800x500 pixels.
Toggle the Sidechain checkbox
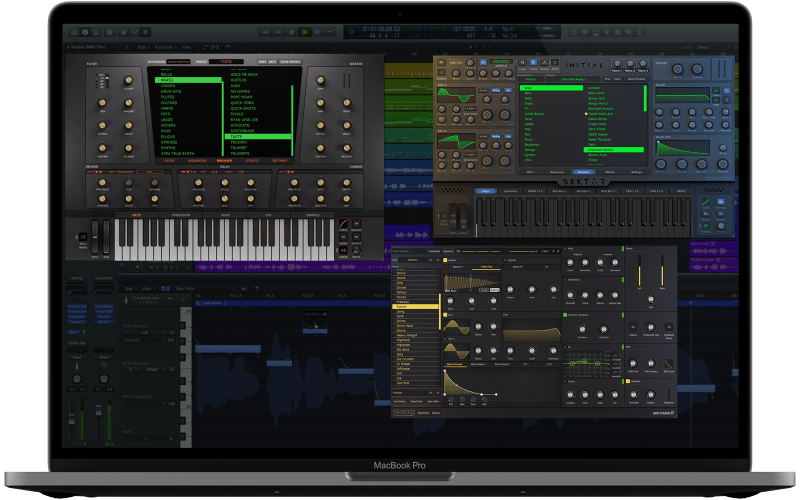(629, 381)
